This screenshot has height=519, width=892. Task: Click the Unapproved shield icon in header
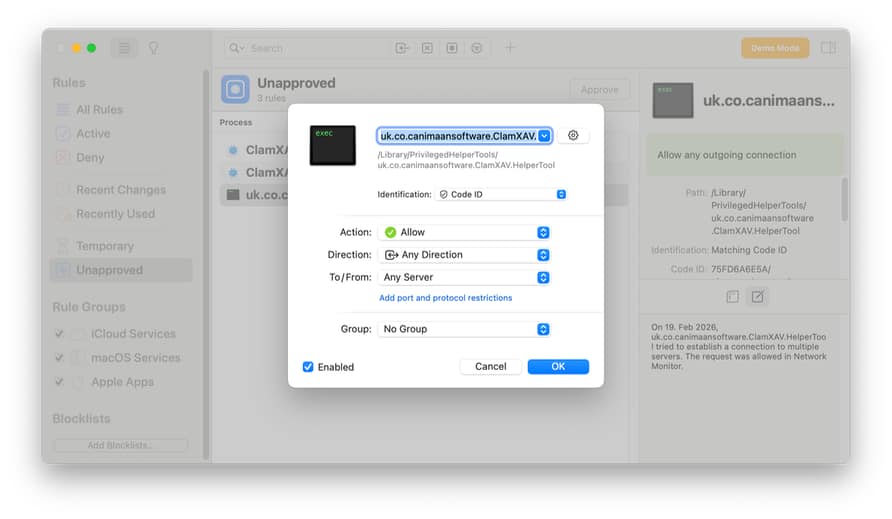tap(236, 89)
